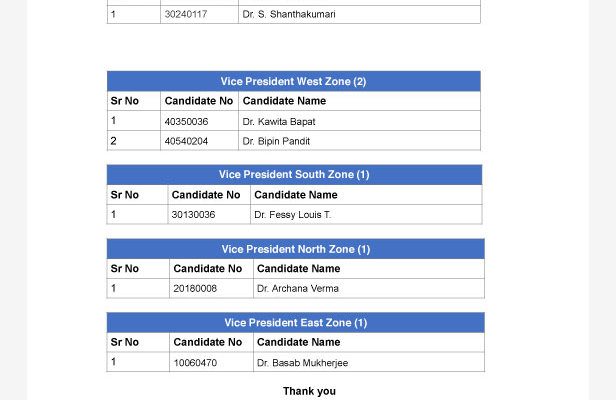Click candidate number 40540204

point(186,141)
